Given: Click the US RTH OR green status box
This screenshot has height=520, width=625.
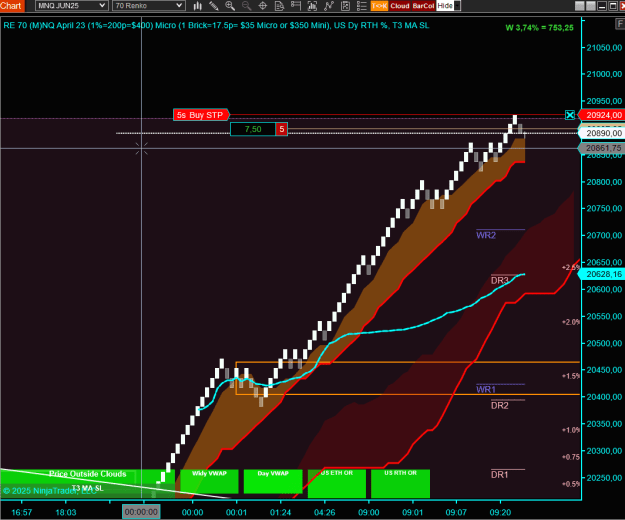Looking at the screenshot, I should (x=400, y=483).
